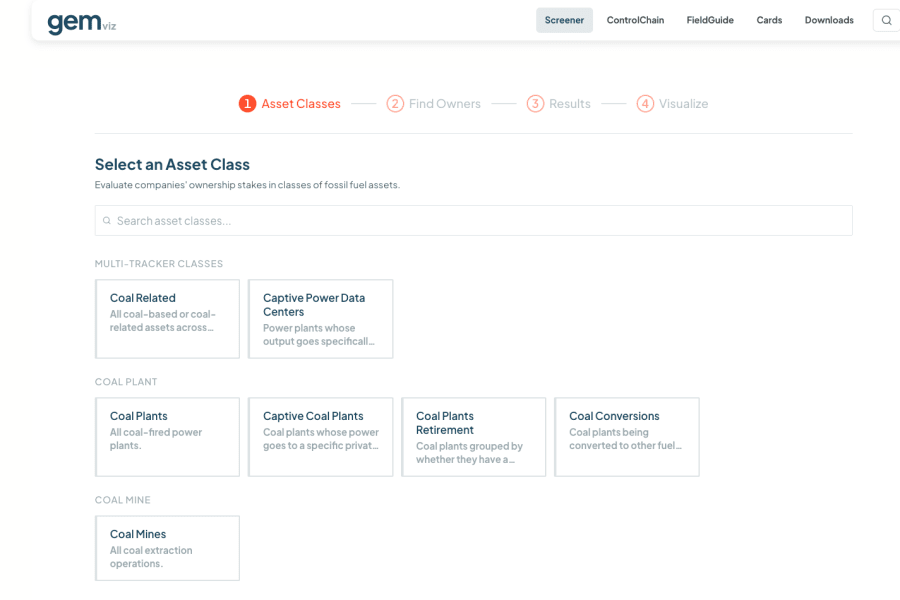Click 'Power plants whose output goes' description
The height and width of the screenshot is (600, 900).
point(319,335)
